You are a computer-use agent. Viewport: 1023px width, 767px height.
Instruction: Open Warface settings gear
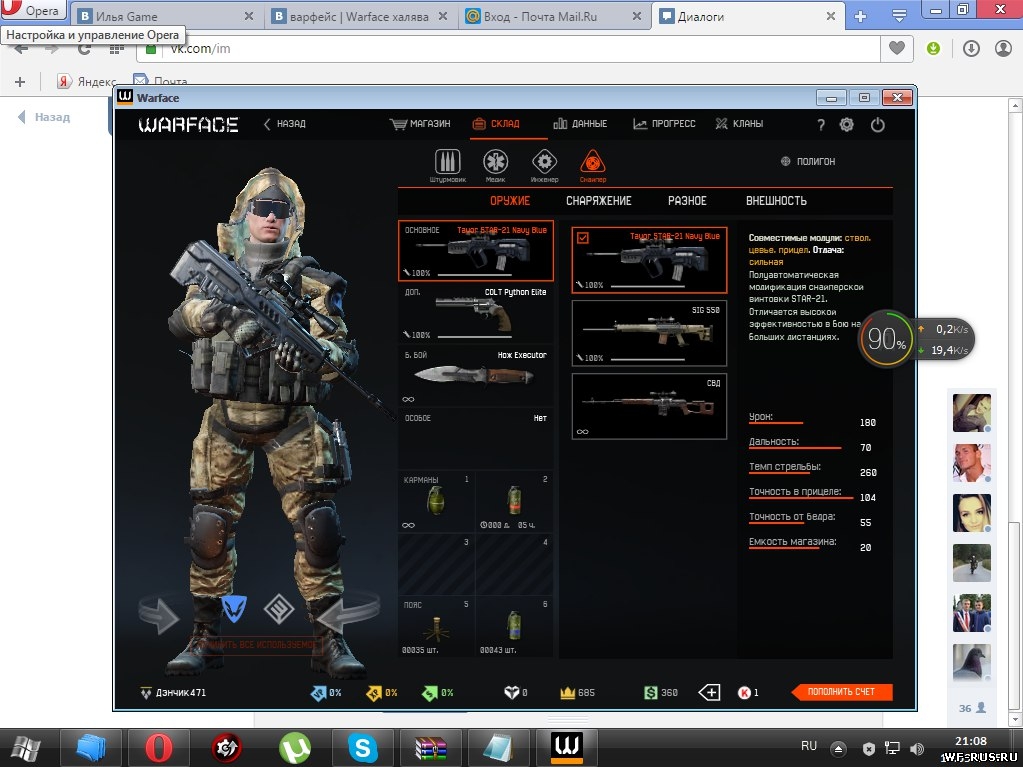coord(846,125)
